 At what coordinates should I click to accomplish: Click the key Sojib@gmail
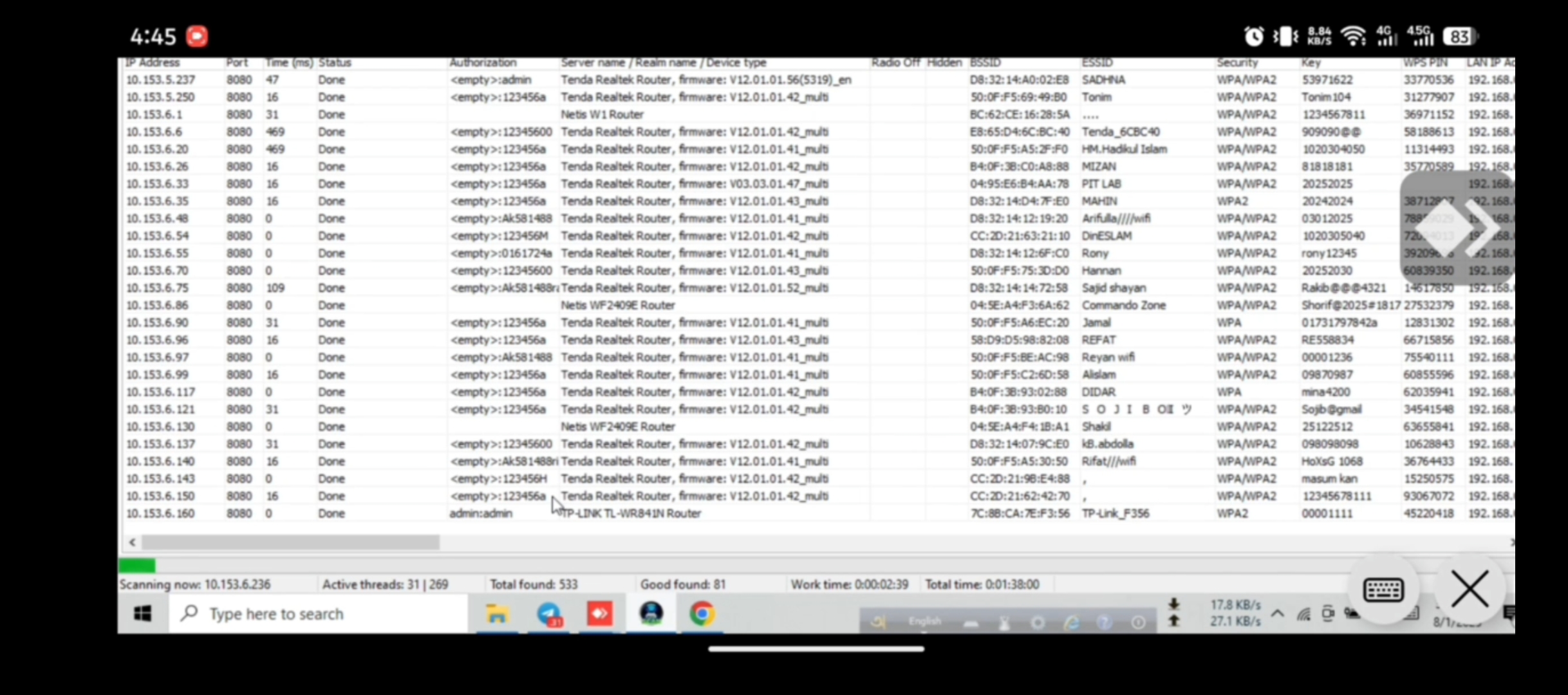(1331, 410)
